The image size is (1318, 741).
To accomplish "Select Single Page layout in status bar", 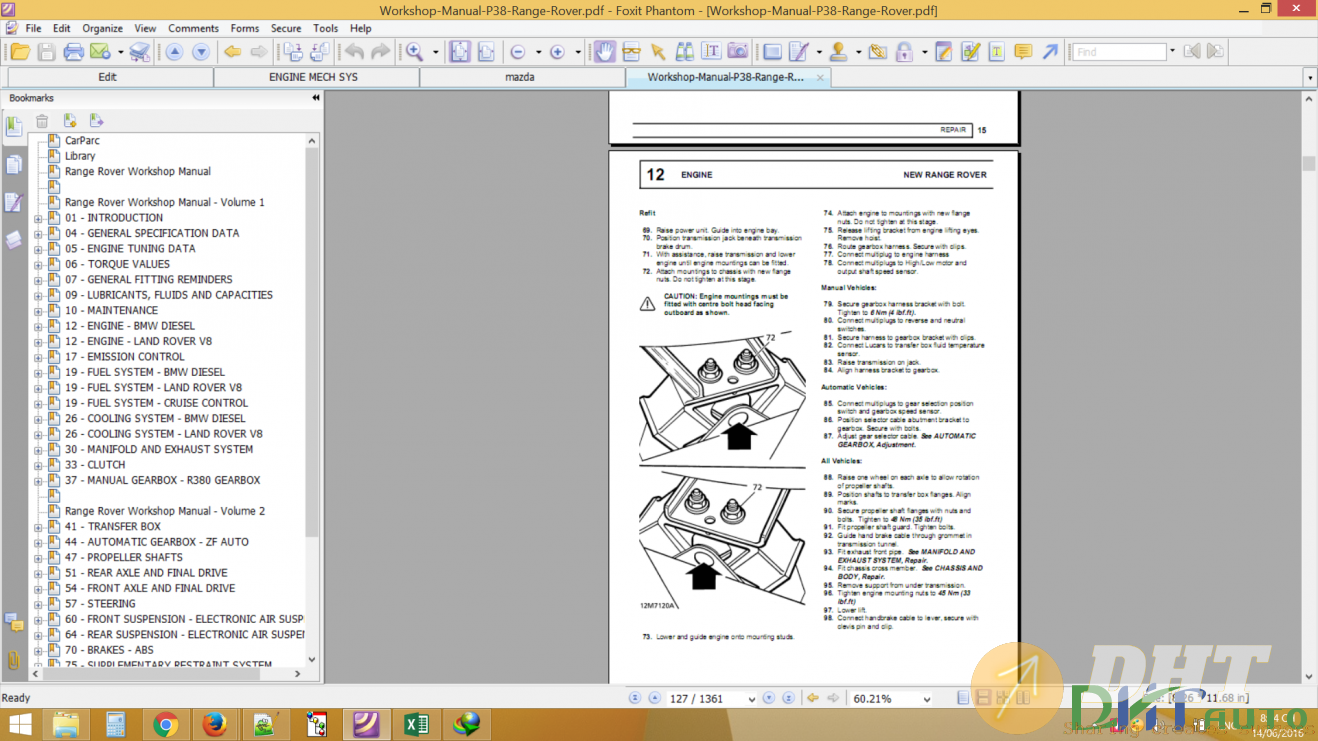I will 963,699.
